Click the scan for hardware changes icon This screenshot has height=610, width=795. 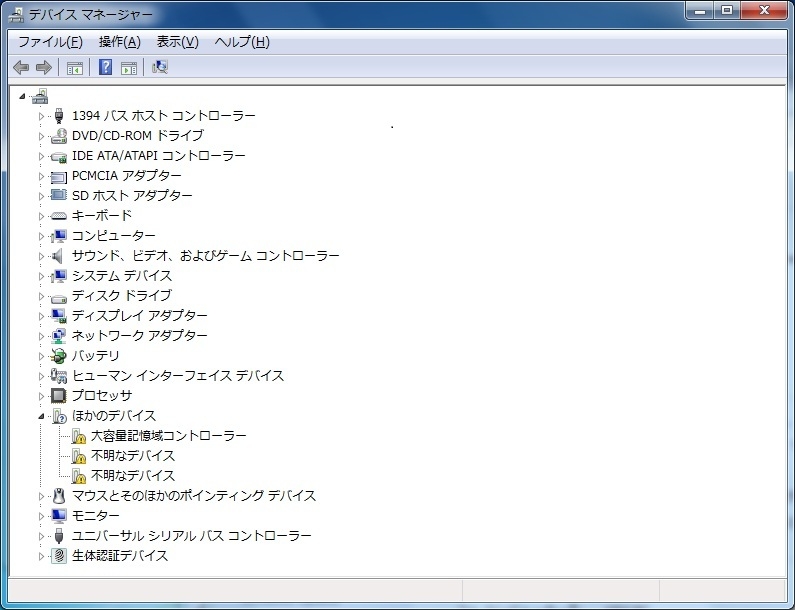click(160, 67)
